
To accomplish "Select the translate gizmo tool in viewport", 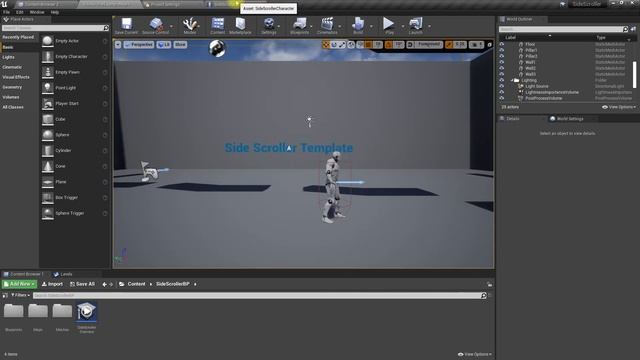I will (326, 44).
